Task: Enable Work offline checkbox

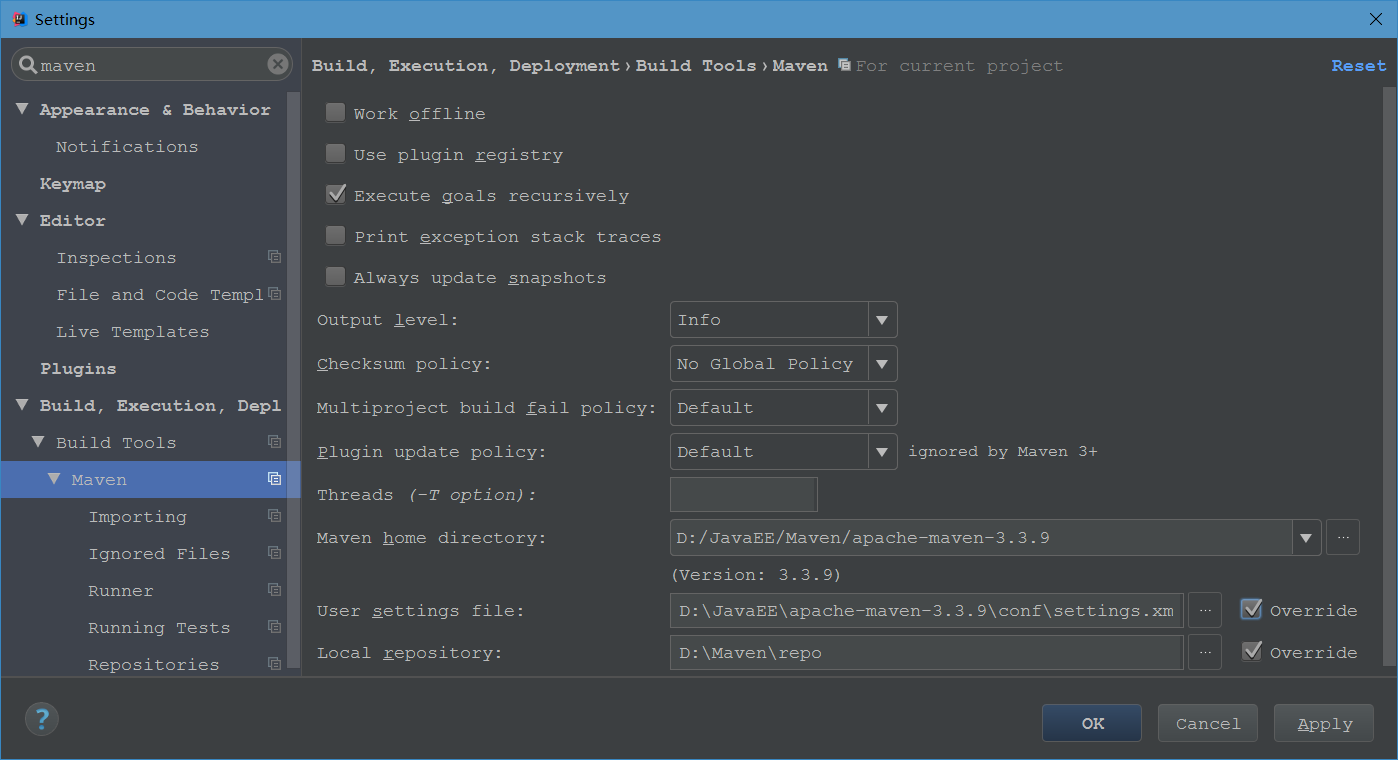Action: click(335, 113)
